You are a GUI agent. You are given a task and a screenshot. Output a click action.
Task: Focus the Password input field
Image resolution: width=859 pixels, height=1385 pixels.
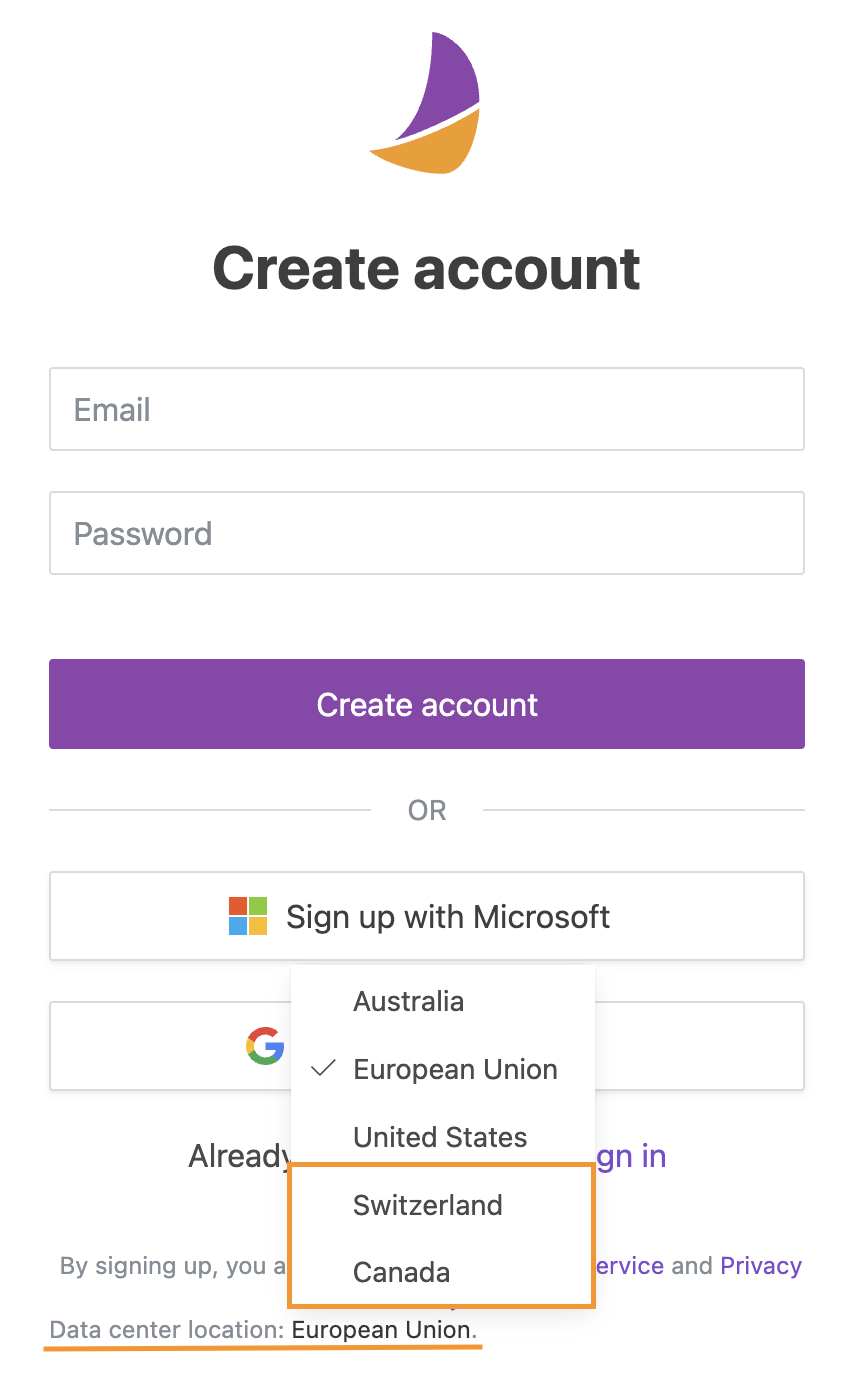click(x=427, y=533)
